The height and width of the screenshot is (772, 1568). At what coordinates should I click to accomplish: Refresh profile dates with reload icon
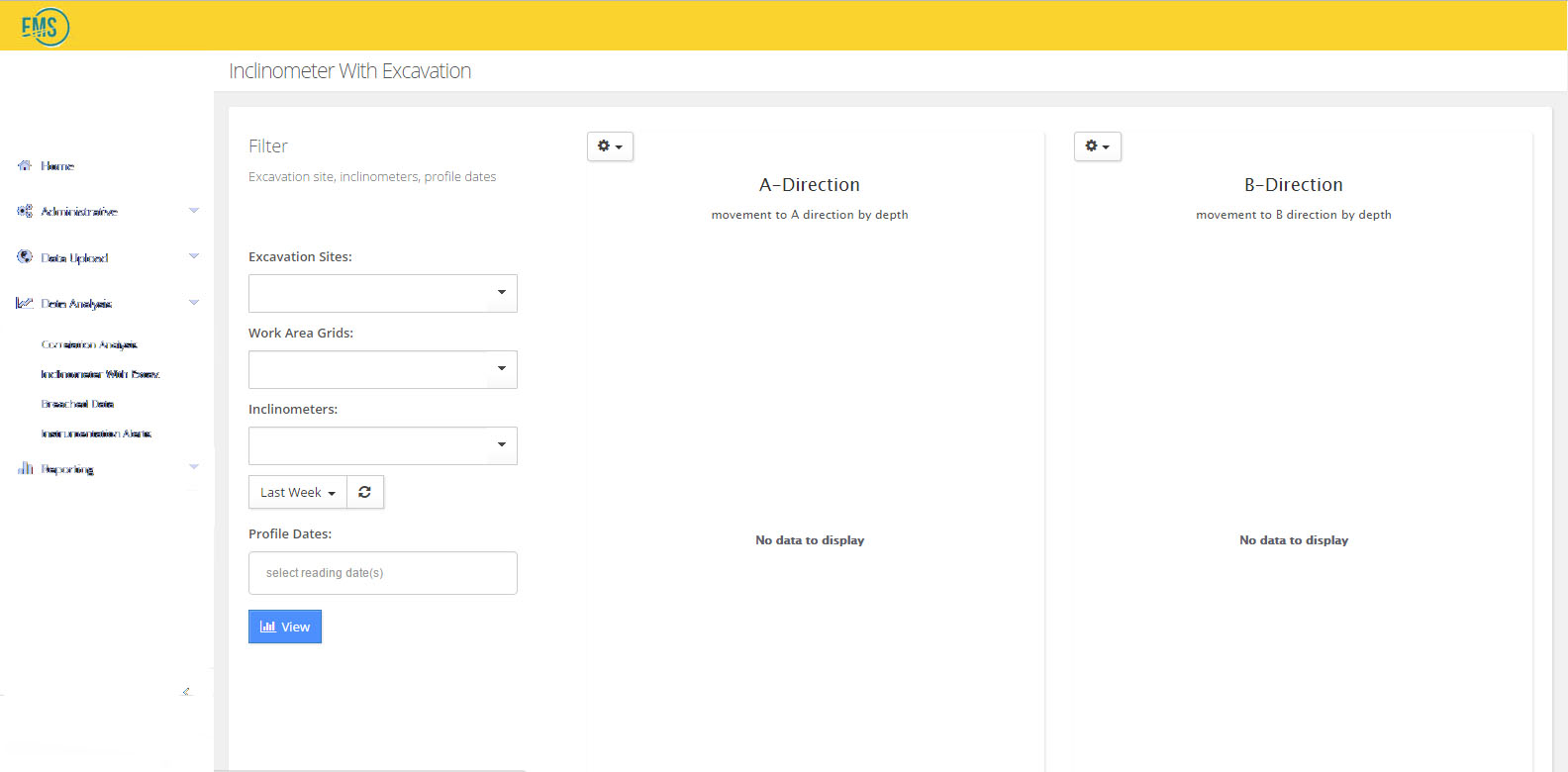365,492
